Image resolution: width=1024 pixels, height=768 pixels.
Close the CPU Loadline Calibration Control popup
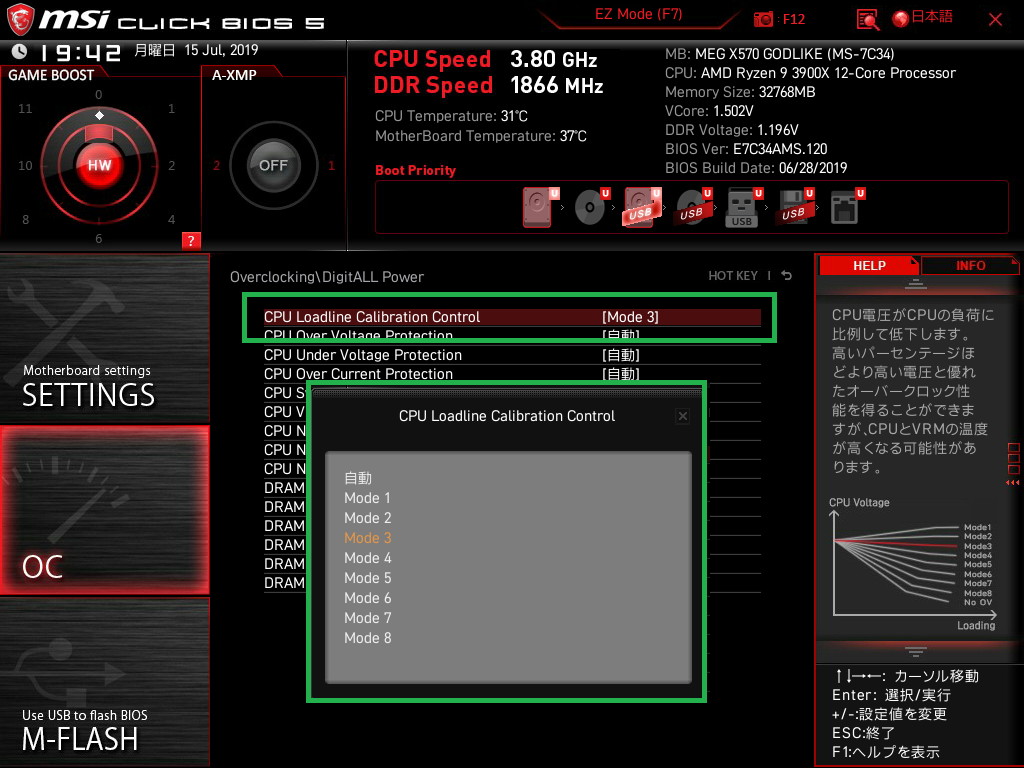[682, 416]
